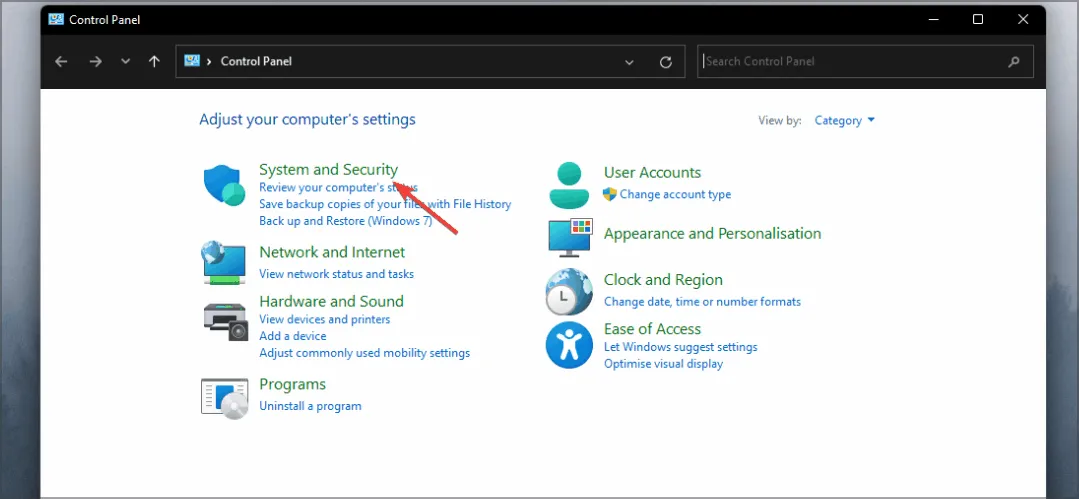
Task: Expand the address bar history dropdown
Action: click(629, 62)
